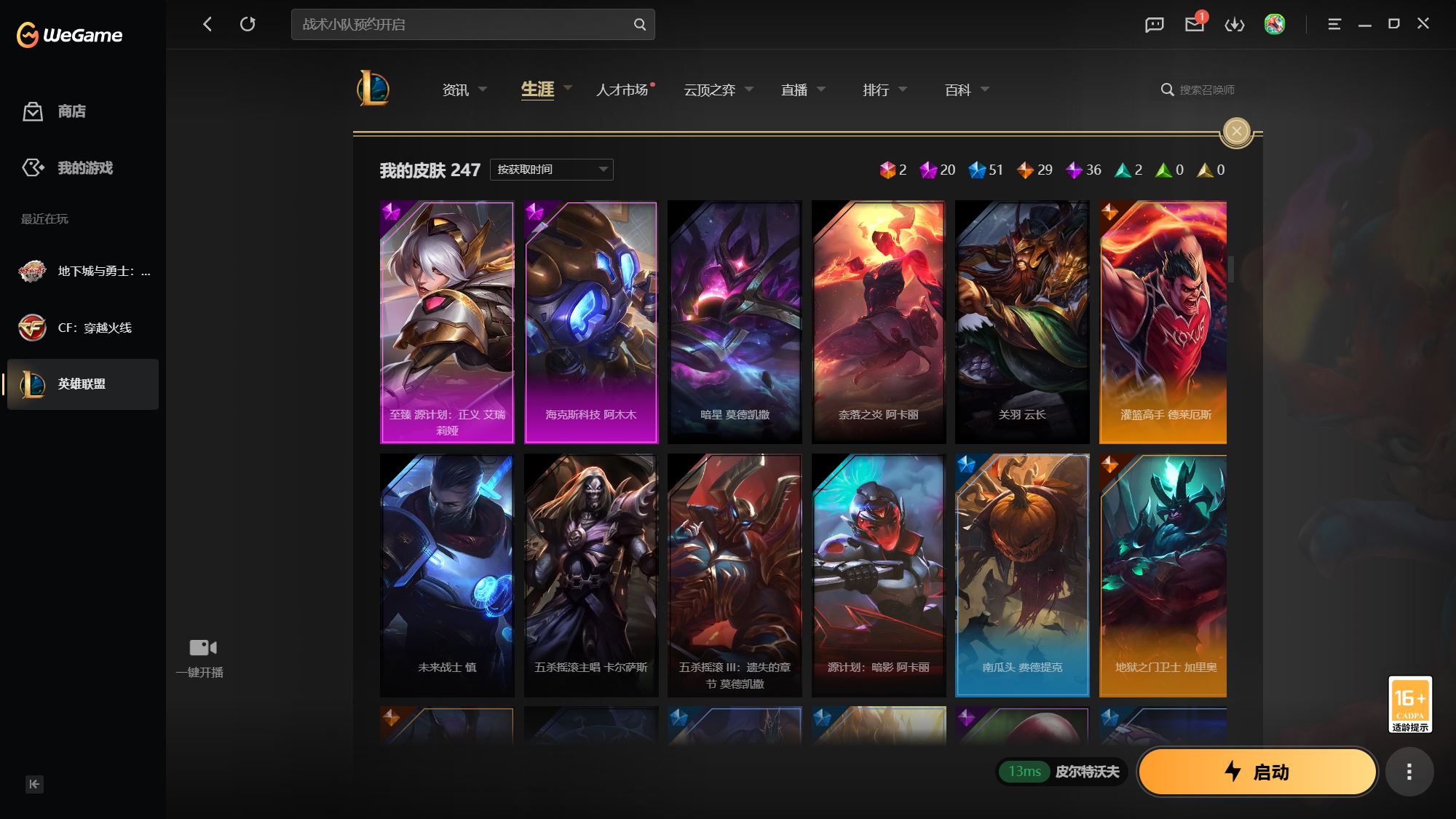Image resolution: width=1456 pixels, height=819 pixels.
Task: Refresh the page with reload icon
Action: 248,24
